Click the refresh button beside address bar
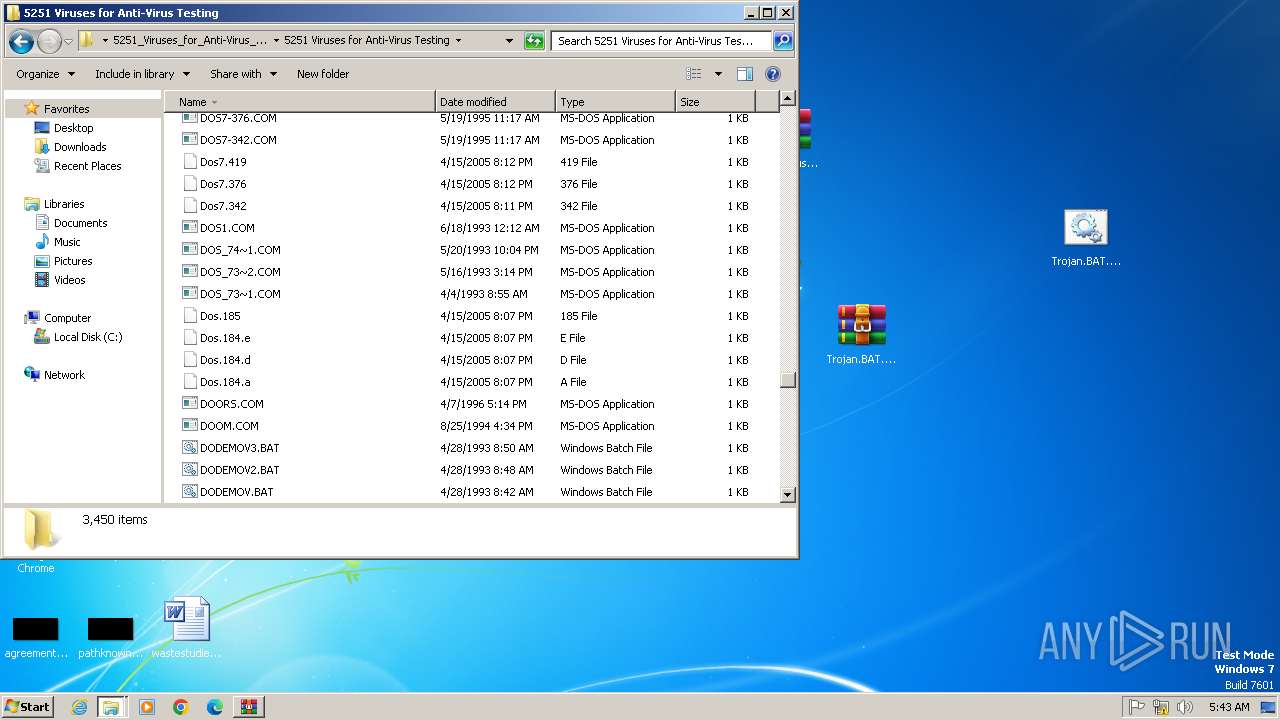 tap(535, 41)
